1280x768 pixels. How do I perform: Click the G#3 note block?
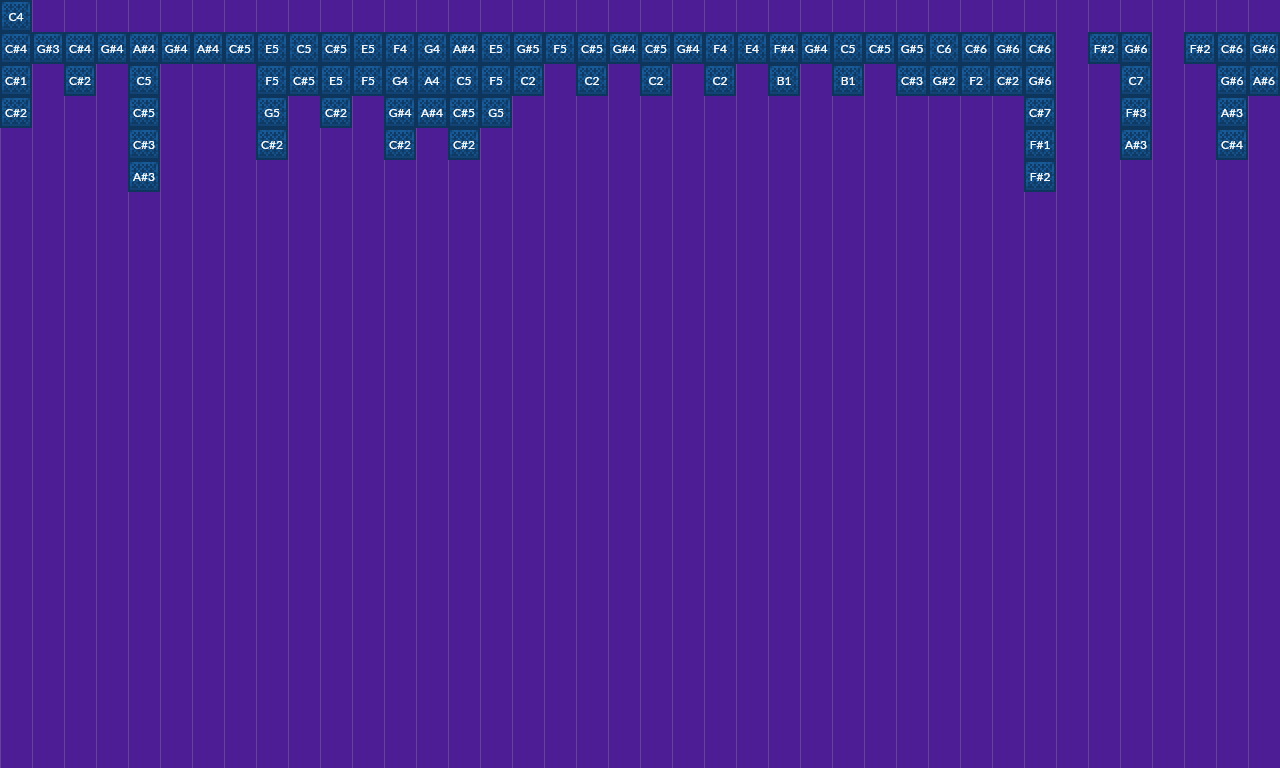coord(48,48)
